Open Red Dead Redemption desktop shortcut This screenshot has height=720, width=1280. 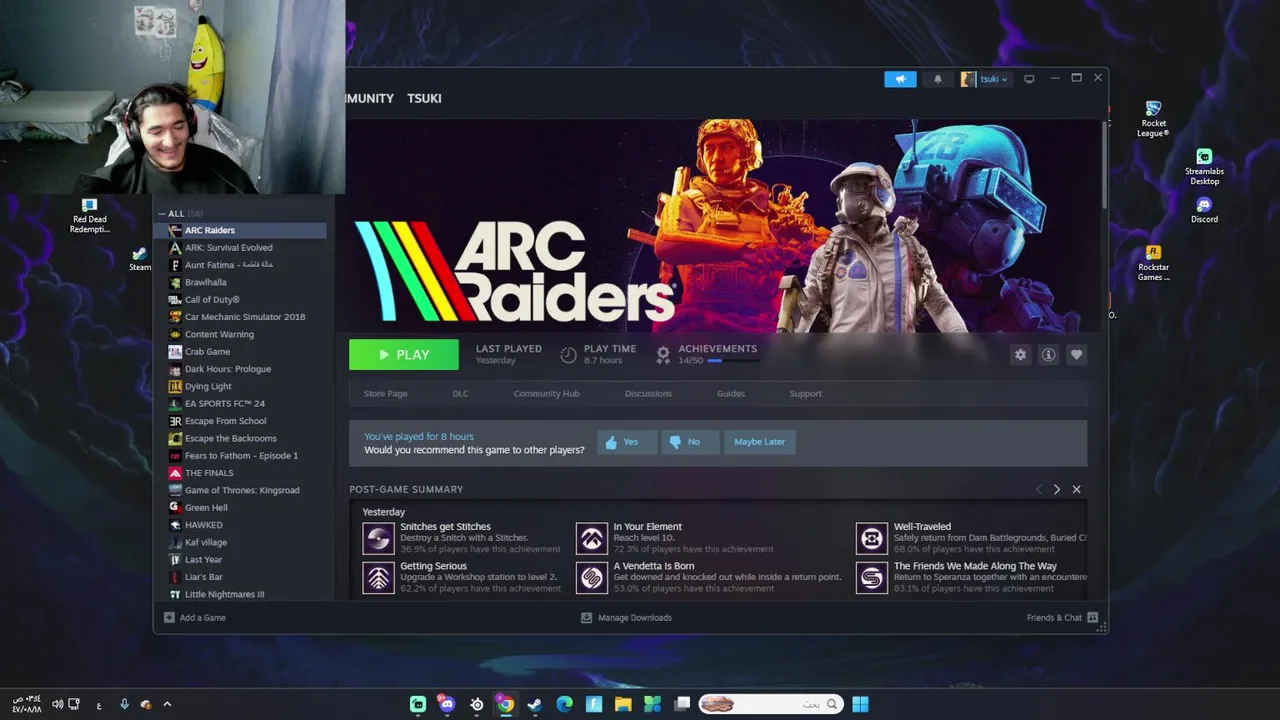pyautogui.click(x=89, y=215)
